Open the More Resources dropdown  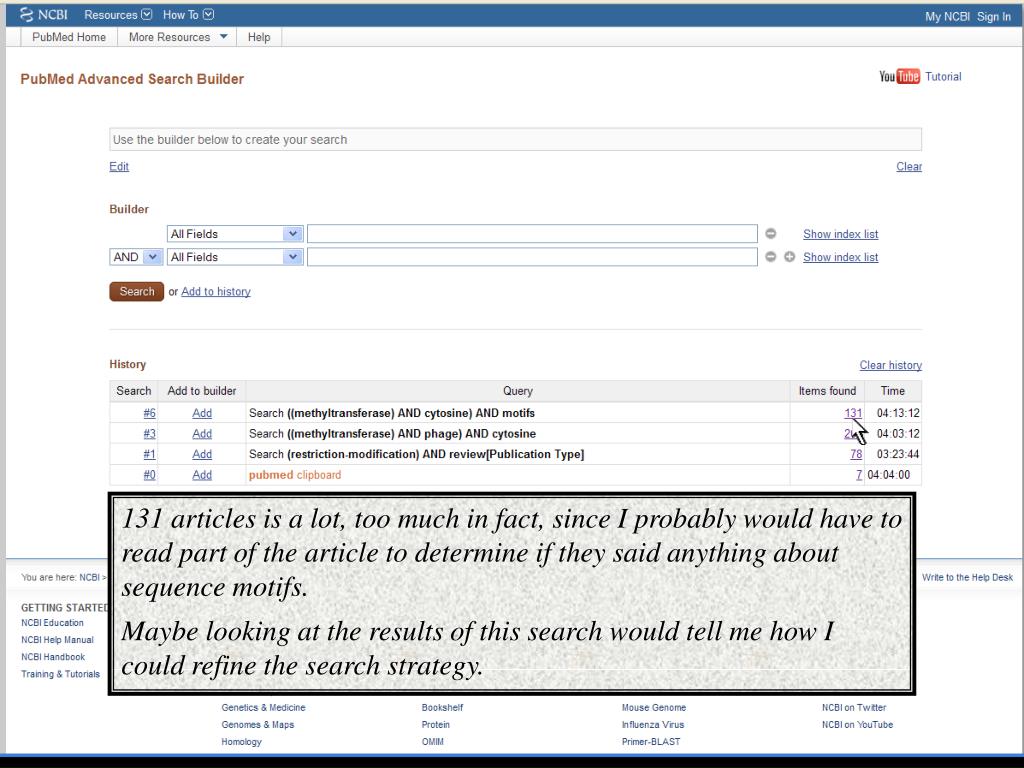[178, 37]
